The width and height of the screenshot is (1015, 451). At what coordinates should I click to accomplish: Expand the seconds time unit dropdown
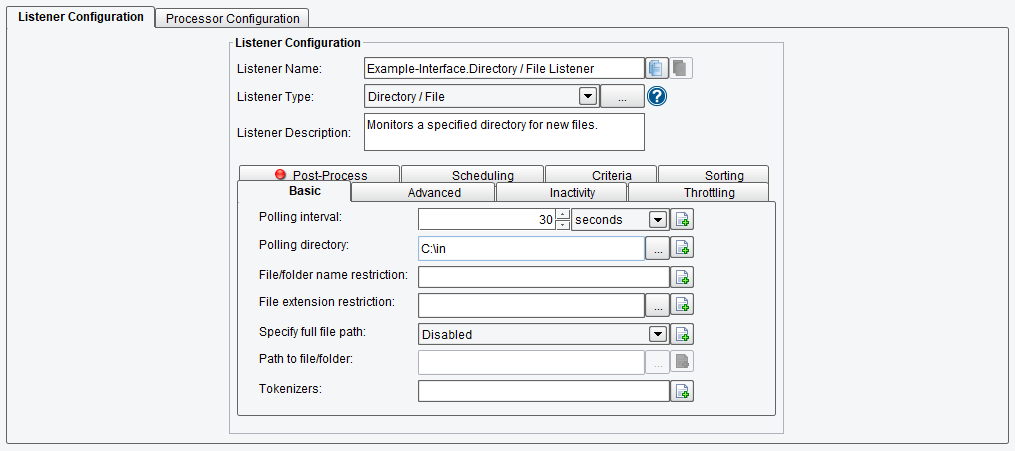658,220
